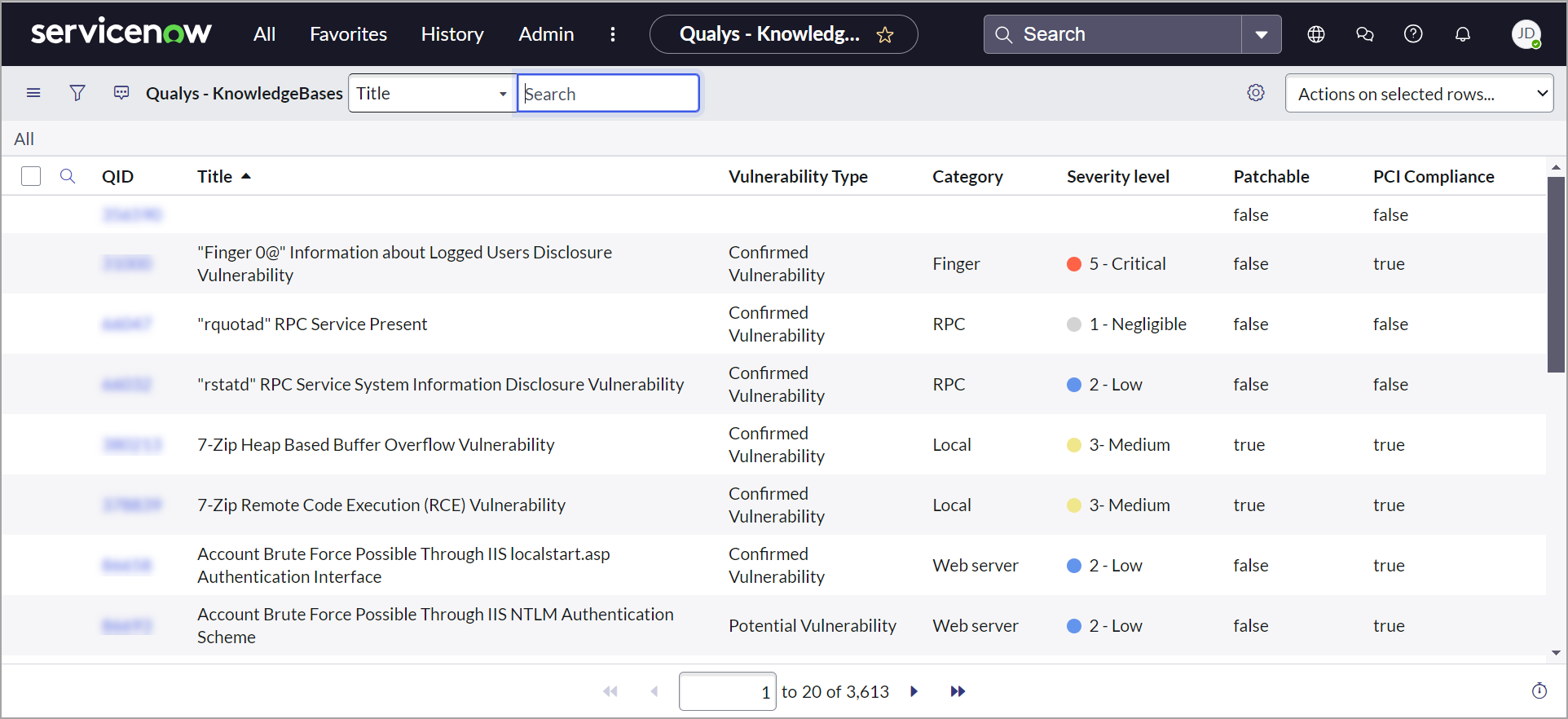Viewport: 1568px width, 719px height.
Task: Open the notifications bell
Action: point(1463,34)
